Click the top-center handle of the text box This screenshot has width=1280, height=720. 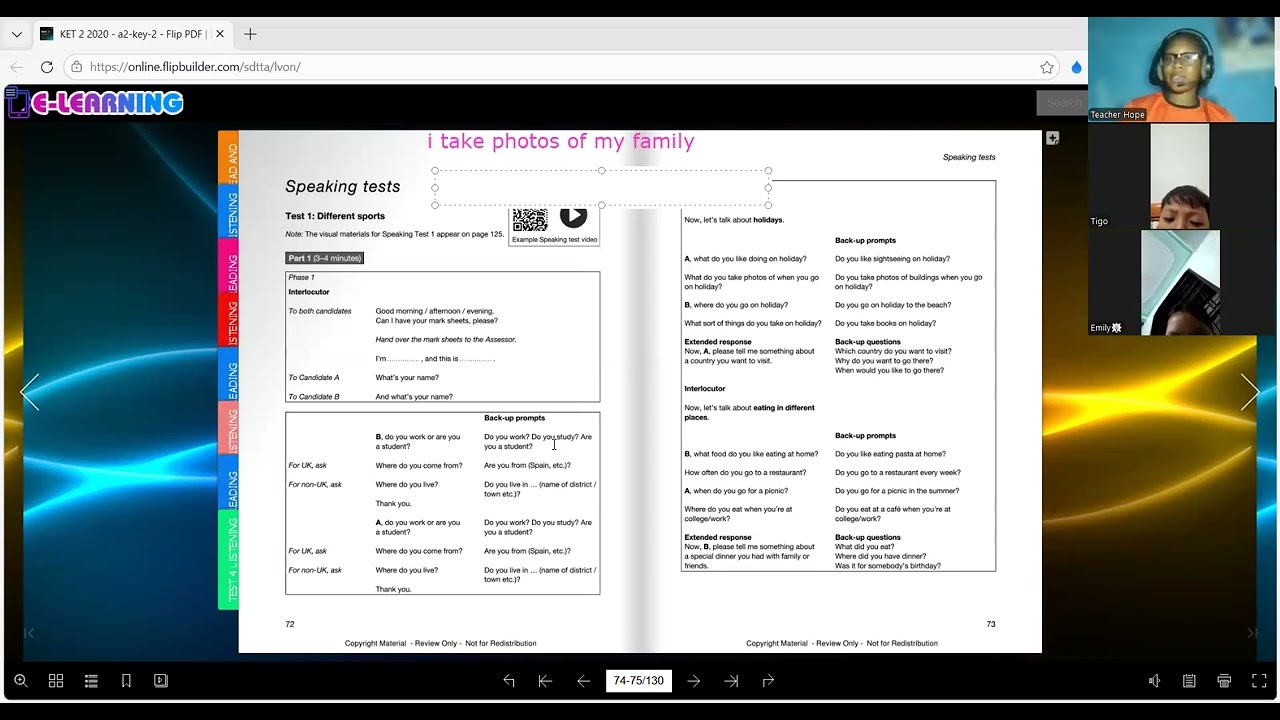click(601, 171)
